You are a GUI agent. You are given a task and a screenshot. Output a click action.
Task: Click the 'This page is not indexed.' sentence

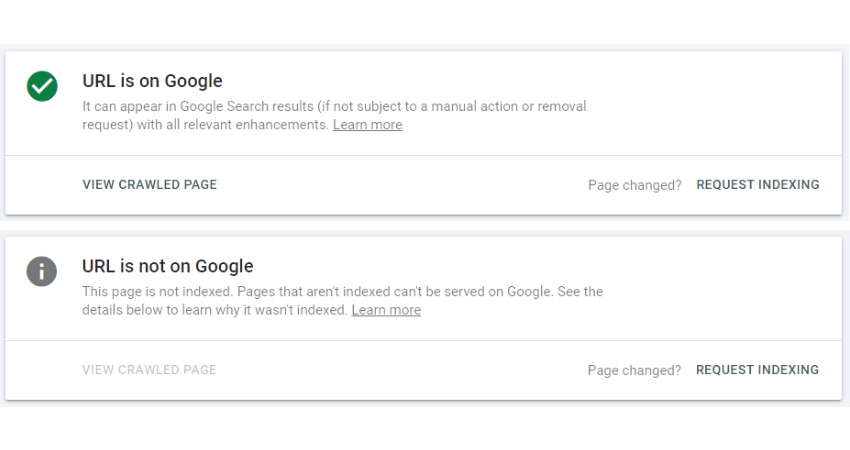158,292
